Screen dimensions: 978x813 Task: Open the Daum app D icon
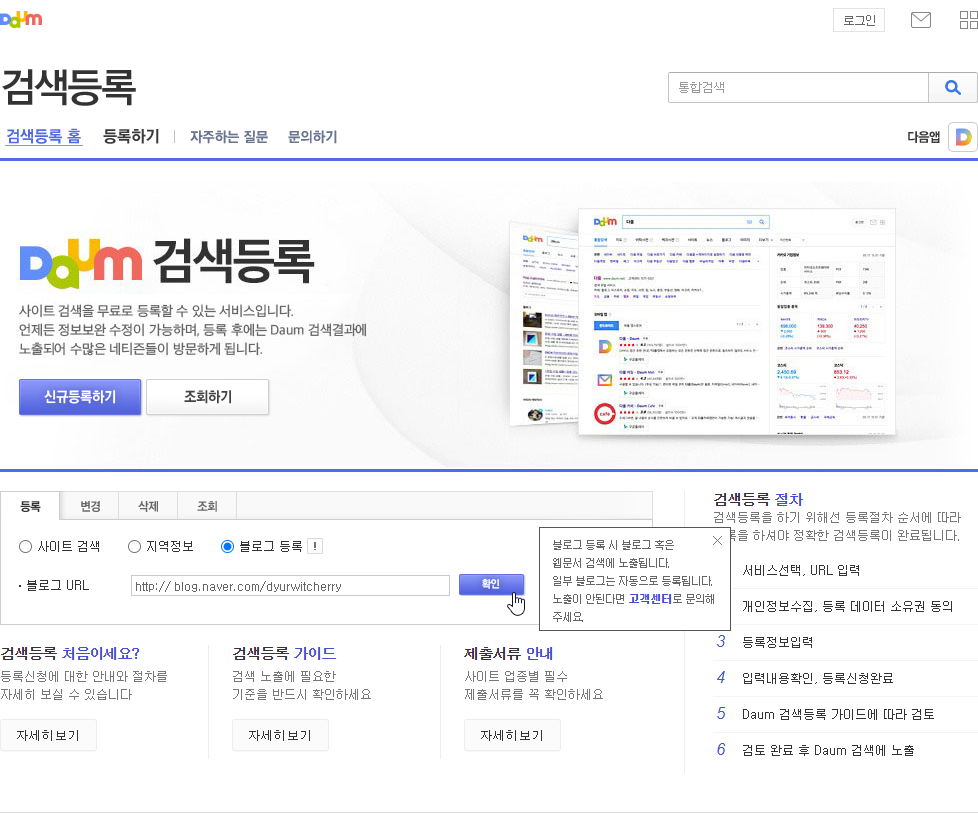click(962, 137)
